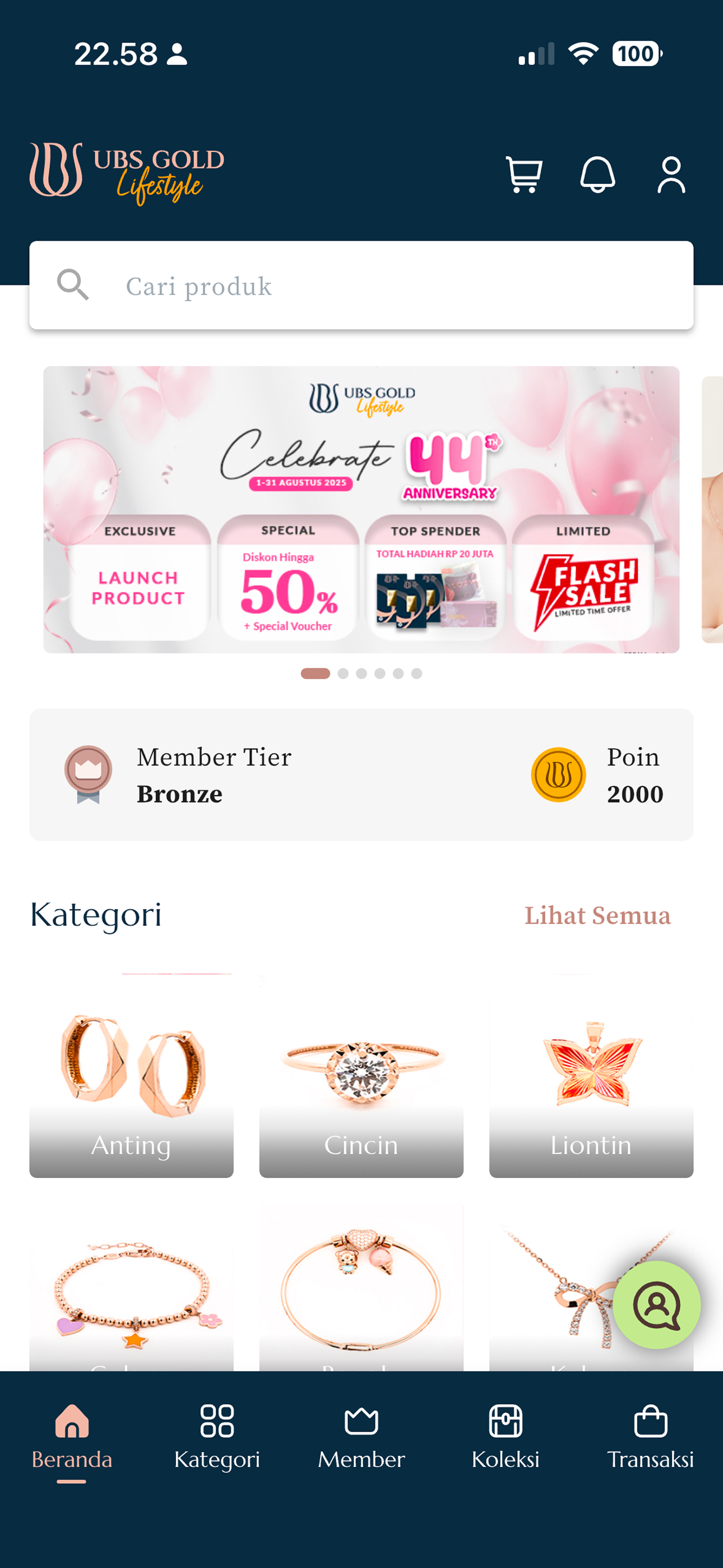Select the second banner carousel dot
Image resolution: width=723 pixels, height=1568 pixels.
tap(343, 673)
